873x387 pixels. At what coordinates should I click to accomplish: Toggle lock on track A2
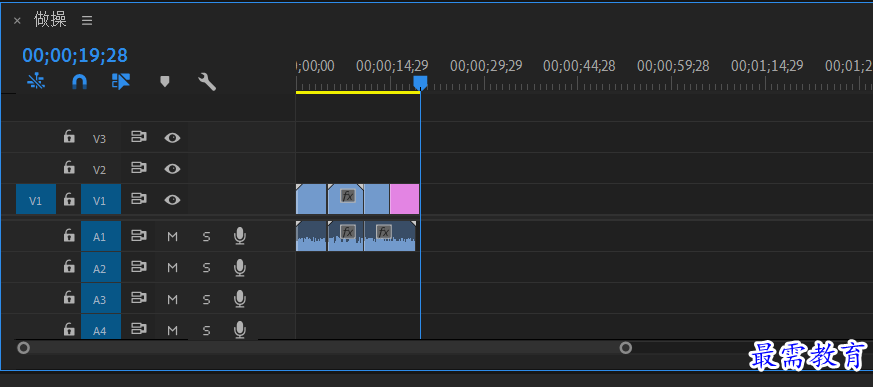pos(69,267)
